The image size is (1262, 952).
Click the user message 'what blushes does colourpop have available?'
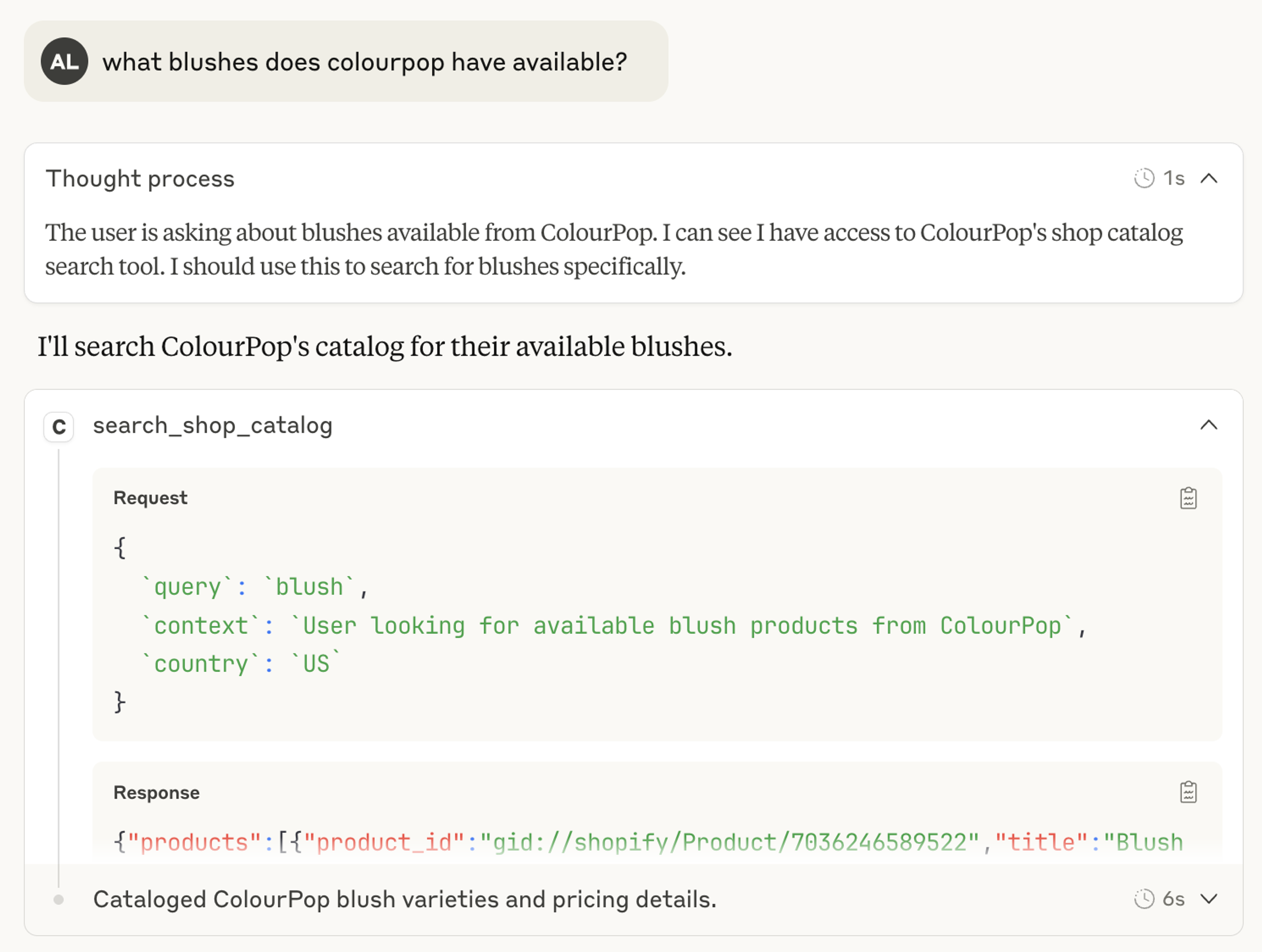click(364, 61)
